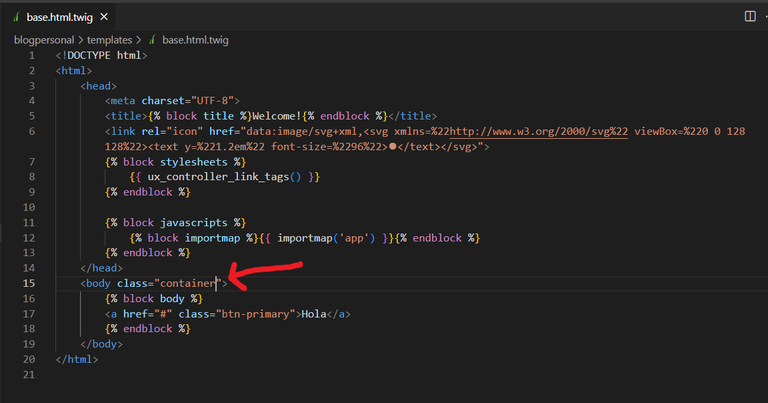Click the opening <head> tag
The width and height of the screenshot is (768, 403).
tap(98, 86)
